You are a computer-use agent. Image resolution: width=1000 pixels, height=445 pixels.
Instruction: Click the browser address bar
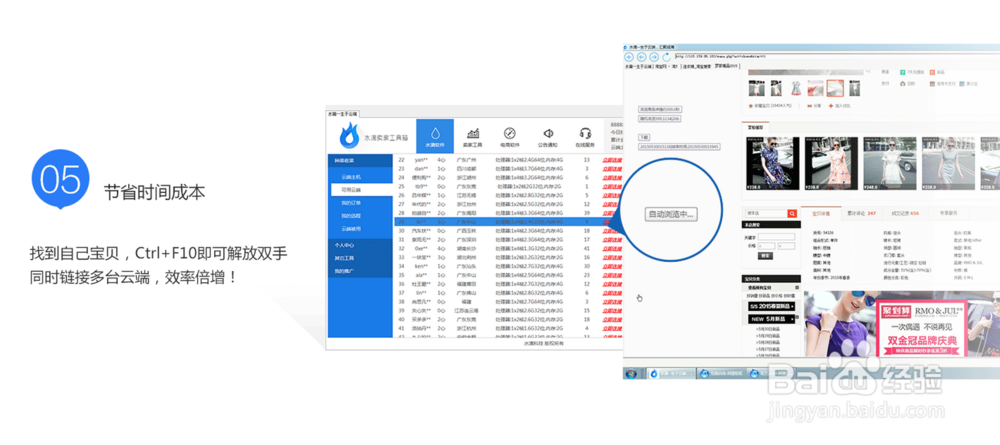coord(837,56)
